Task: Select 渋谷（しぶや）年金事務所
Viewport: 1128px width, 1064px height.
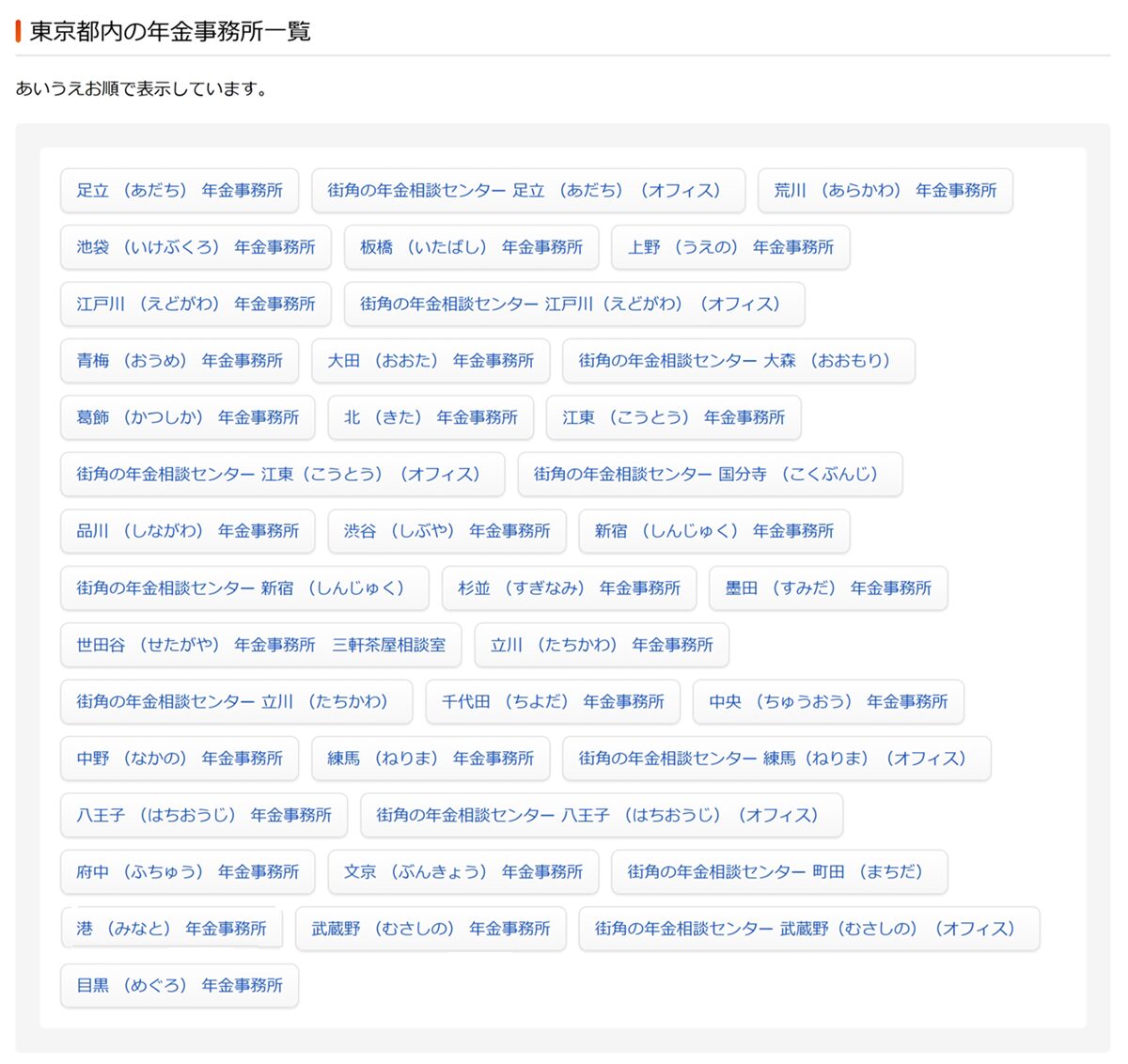Action: pyautogui.click(x=446, y=531)
